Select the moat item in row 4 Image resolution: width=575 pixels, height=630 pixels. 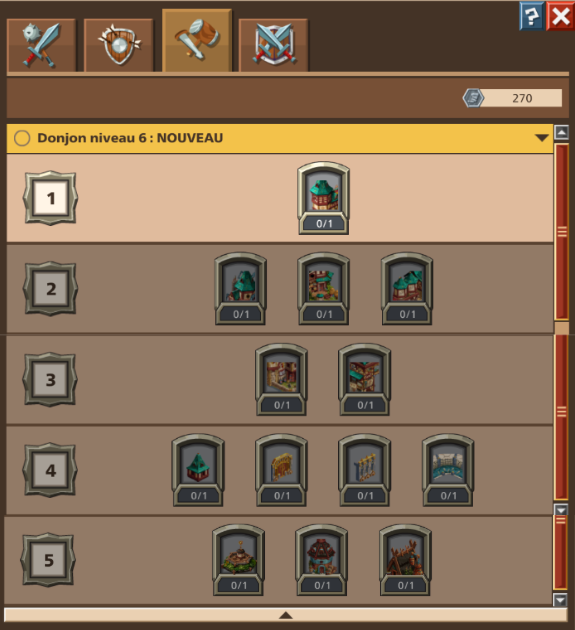coord(448,470)
